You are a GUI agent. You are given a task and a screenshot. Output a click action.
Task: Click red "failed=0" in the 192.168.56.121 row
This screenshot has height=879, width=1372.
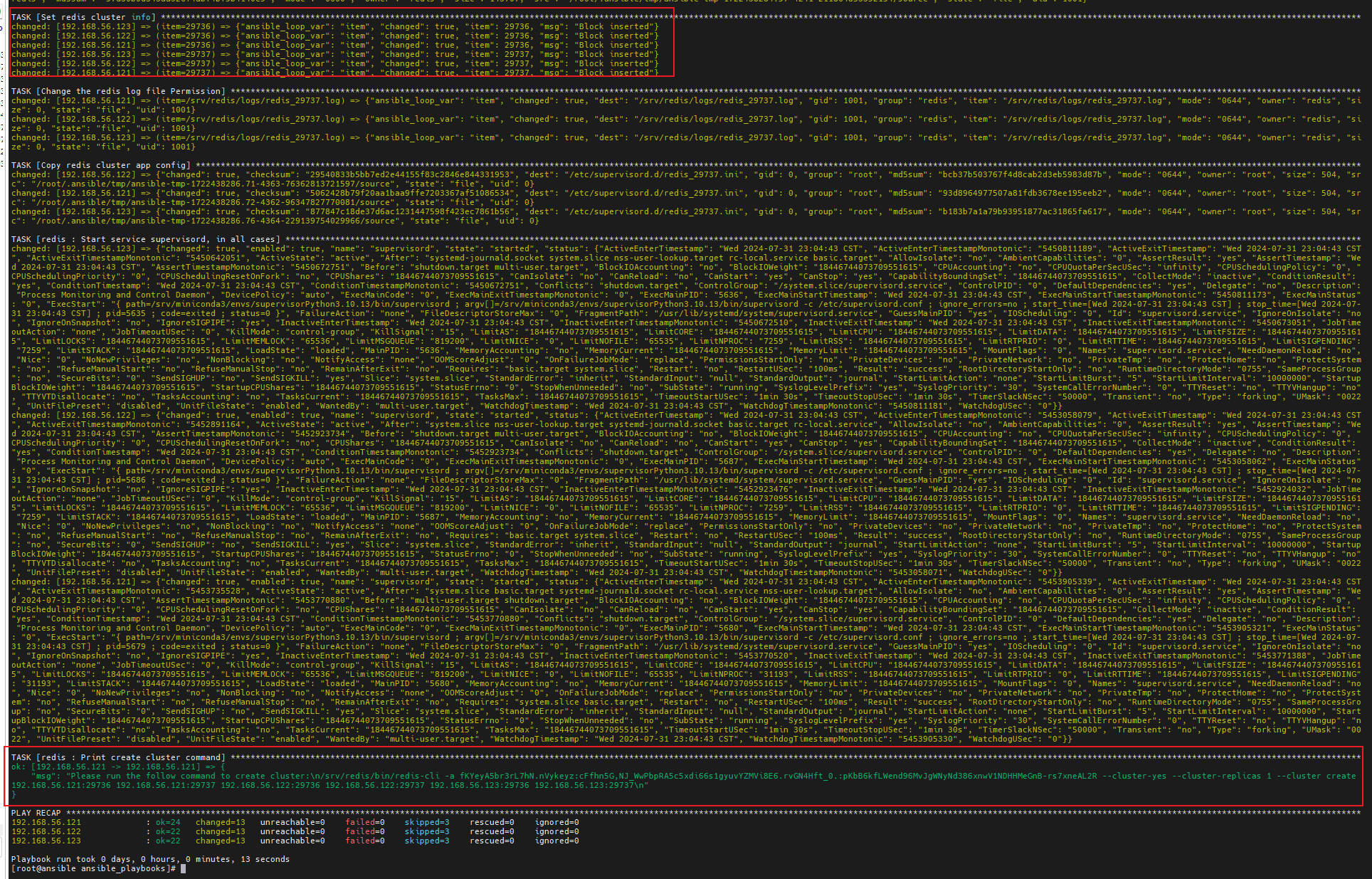click(365, 822)
